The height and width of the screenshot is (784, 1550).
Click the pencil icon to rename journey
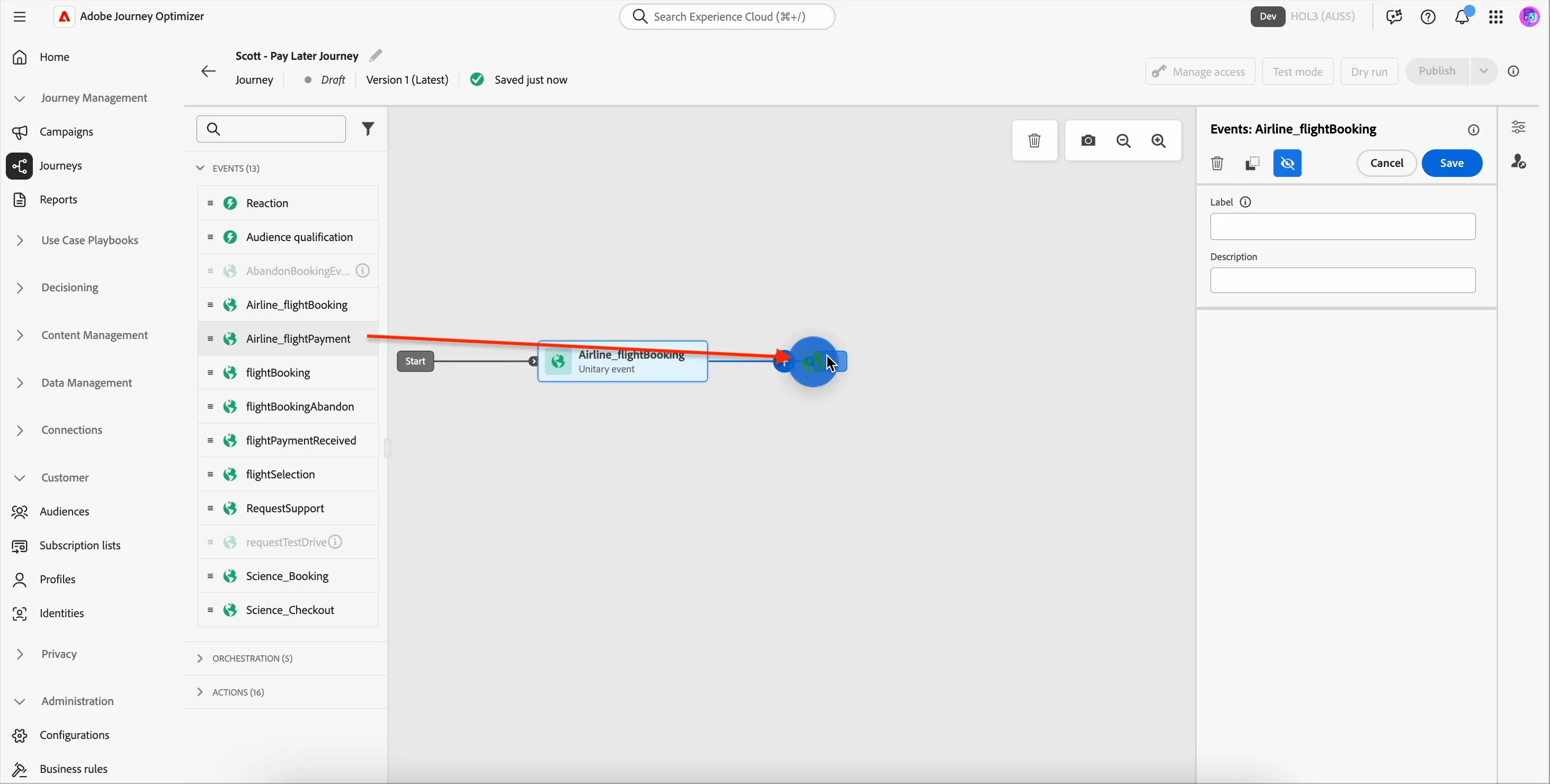click(376, 55)
